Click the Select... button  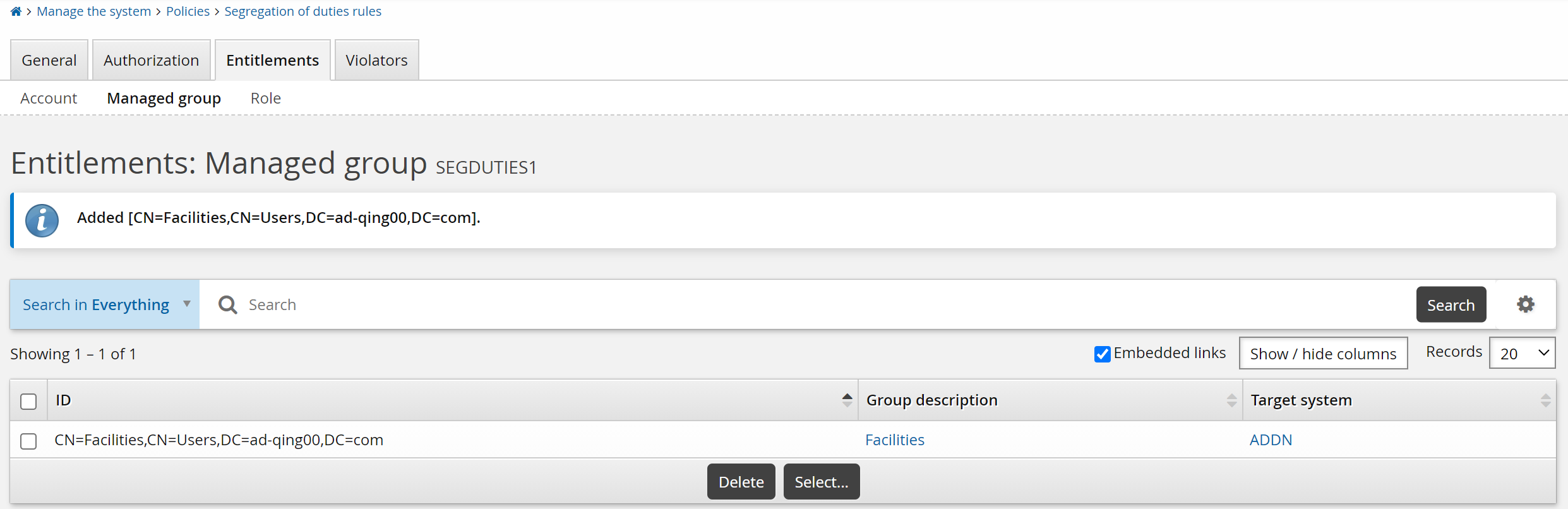[821, 482]
